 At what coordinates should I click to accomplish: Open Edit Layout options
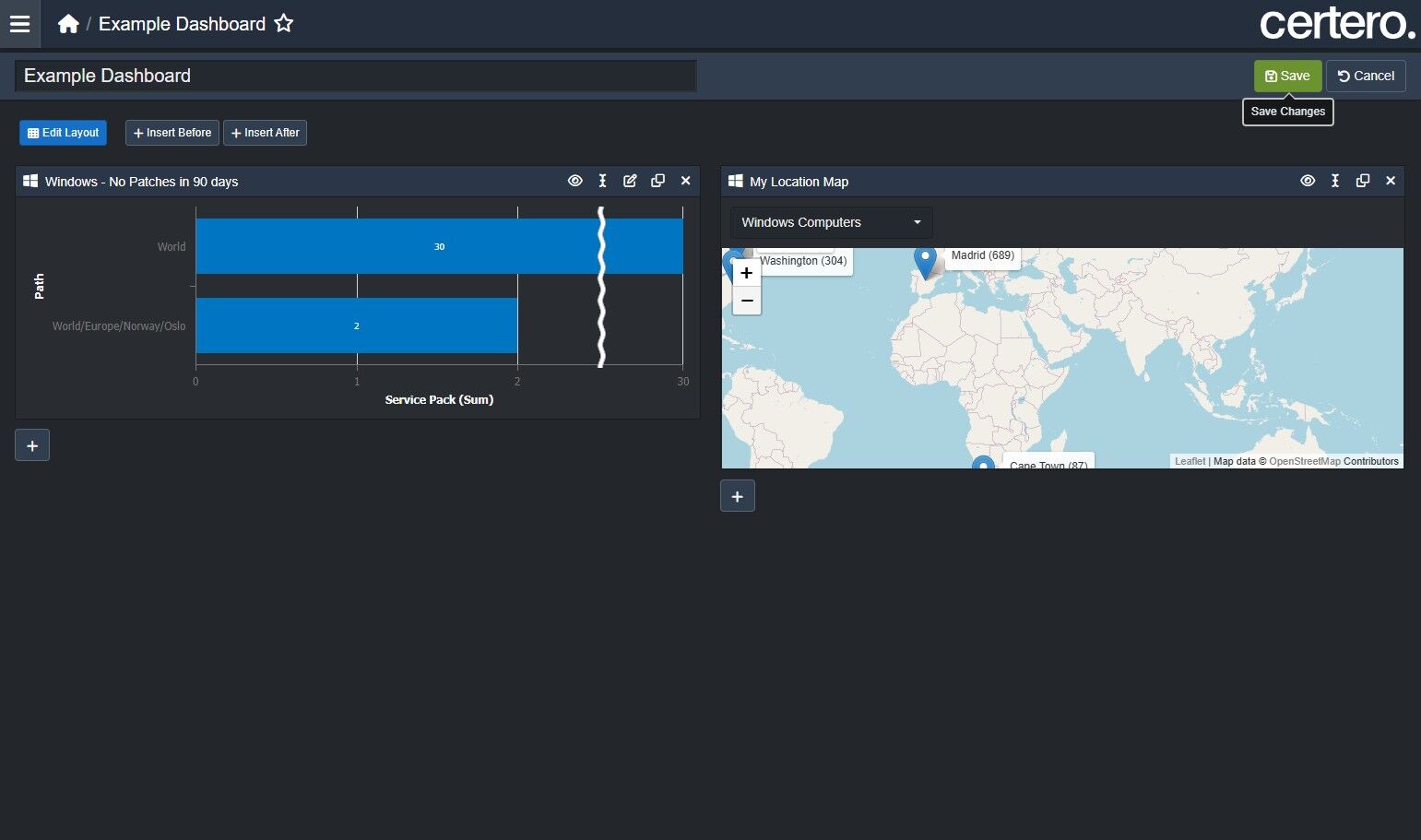[63, 133]
